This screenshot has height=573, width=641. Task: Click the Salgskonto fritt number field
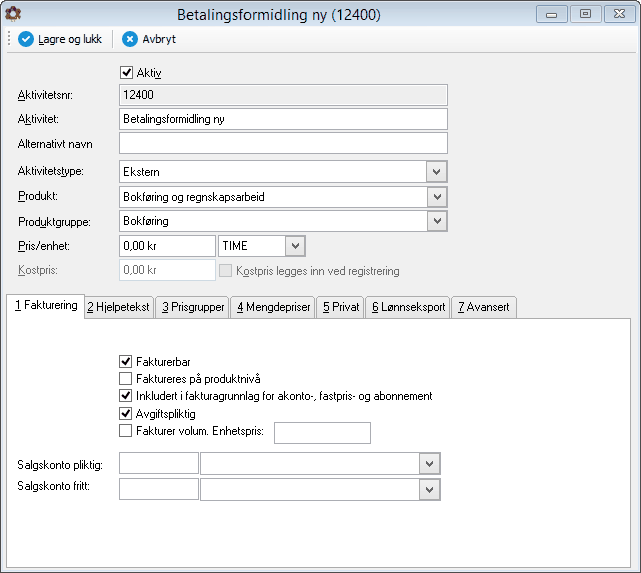159,489
